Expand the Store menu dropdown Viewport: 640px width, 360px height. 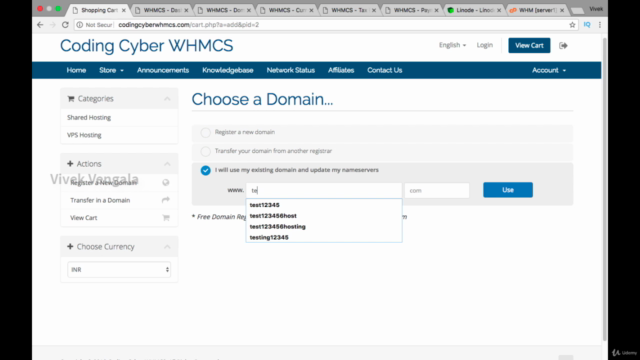click(111, 70)
